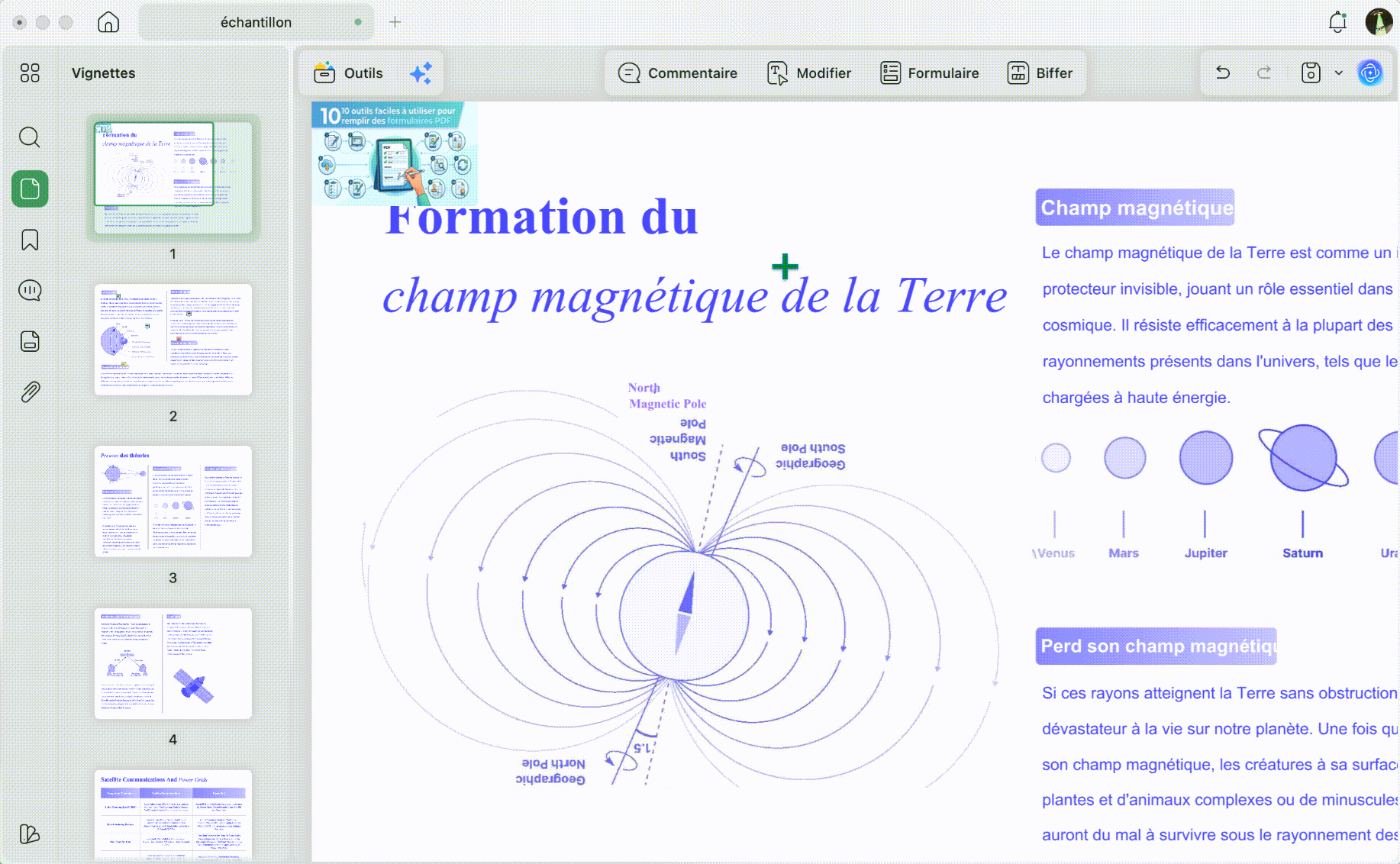1400x864 pixels.
Task: Open the bookmarks panel
Action: [30, 240]
